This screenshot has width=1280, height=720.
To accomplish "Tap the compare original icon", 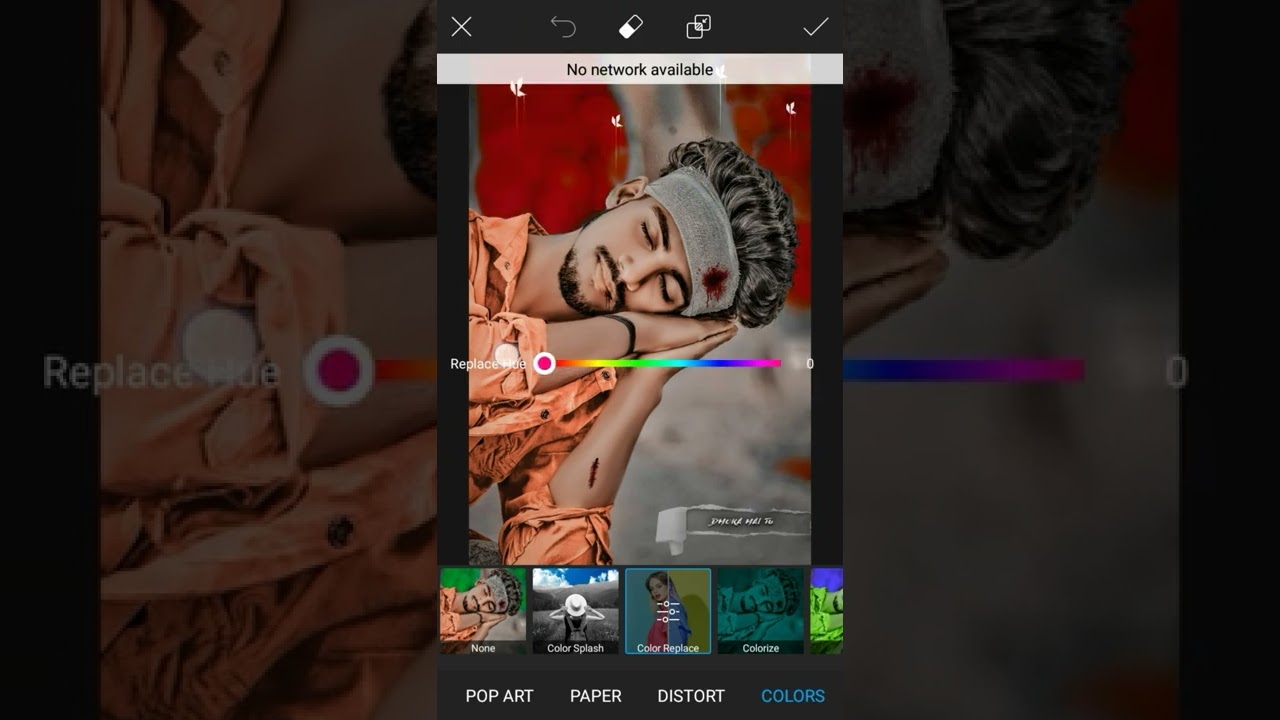I will tap(699, 27).
